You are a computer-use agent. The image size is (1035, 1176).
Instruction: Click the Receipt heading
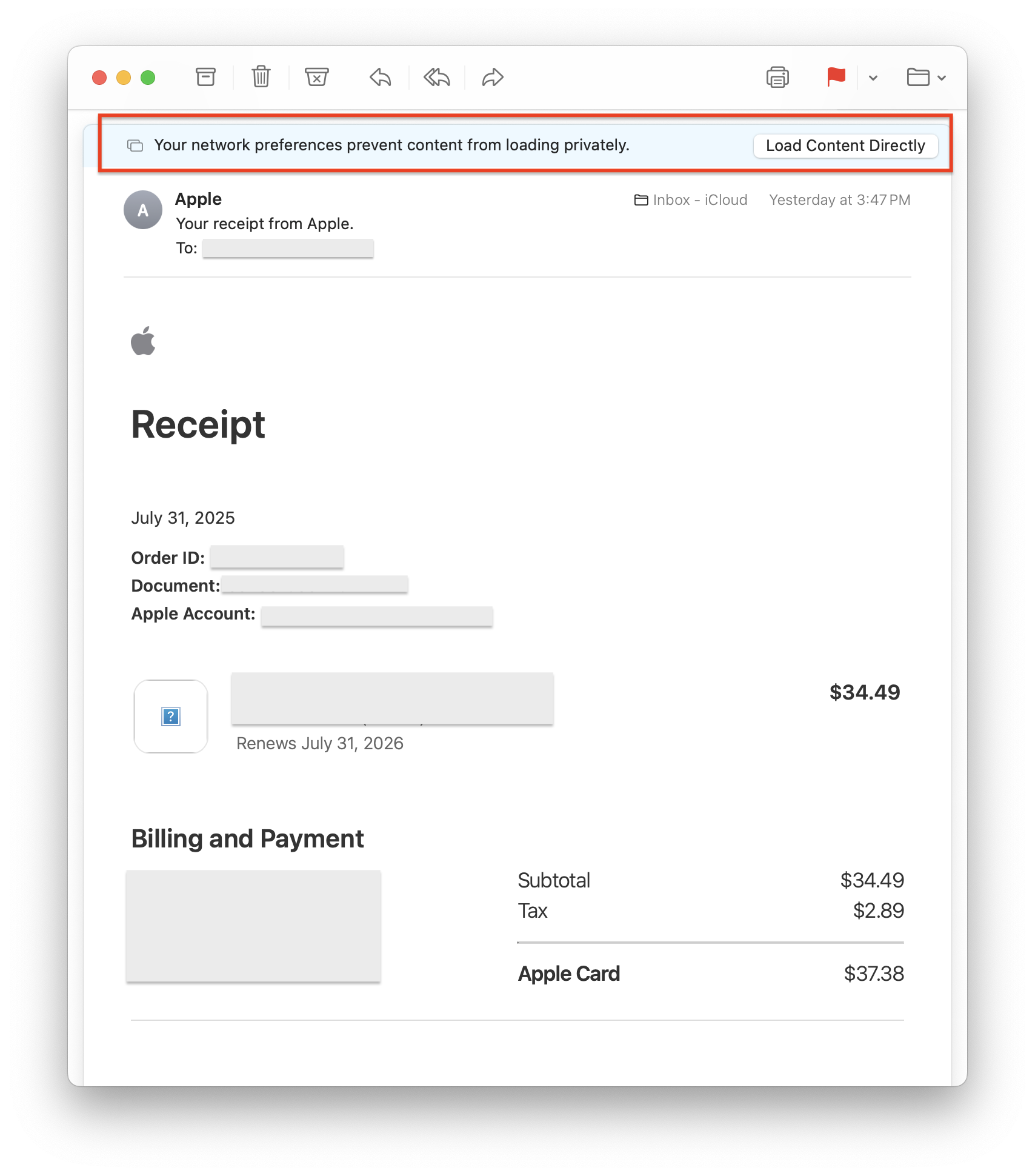(198, 424)
